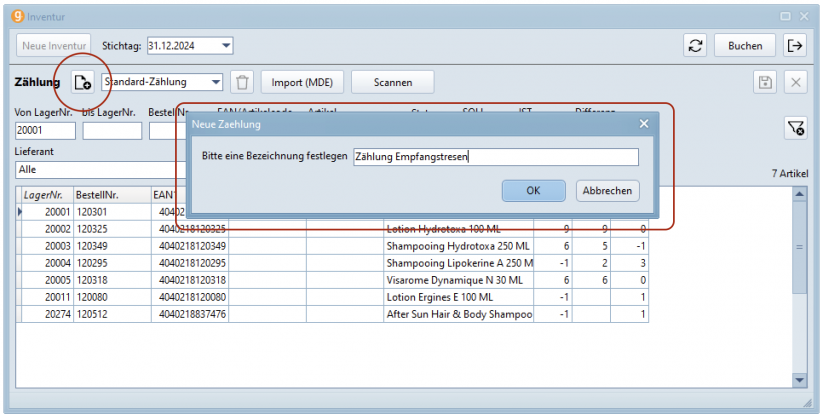Click the exit icon next to Buchen
The width and height of the screenshot is (820, 414).
[795, 45]
